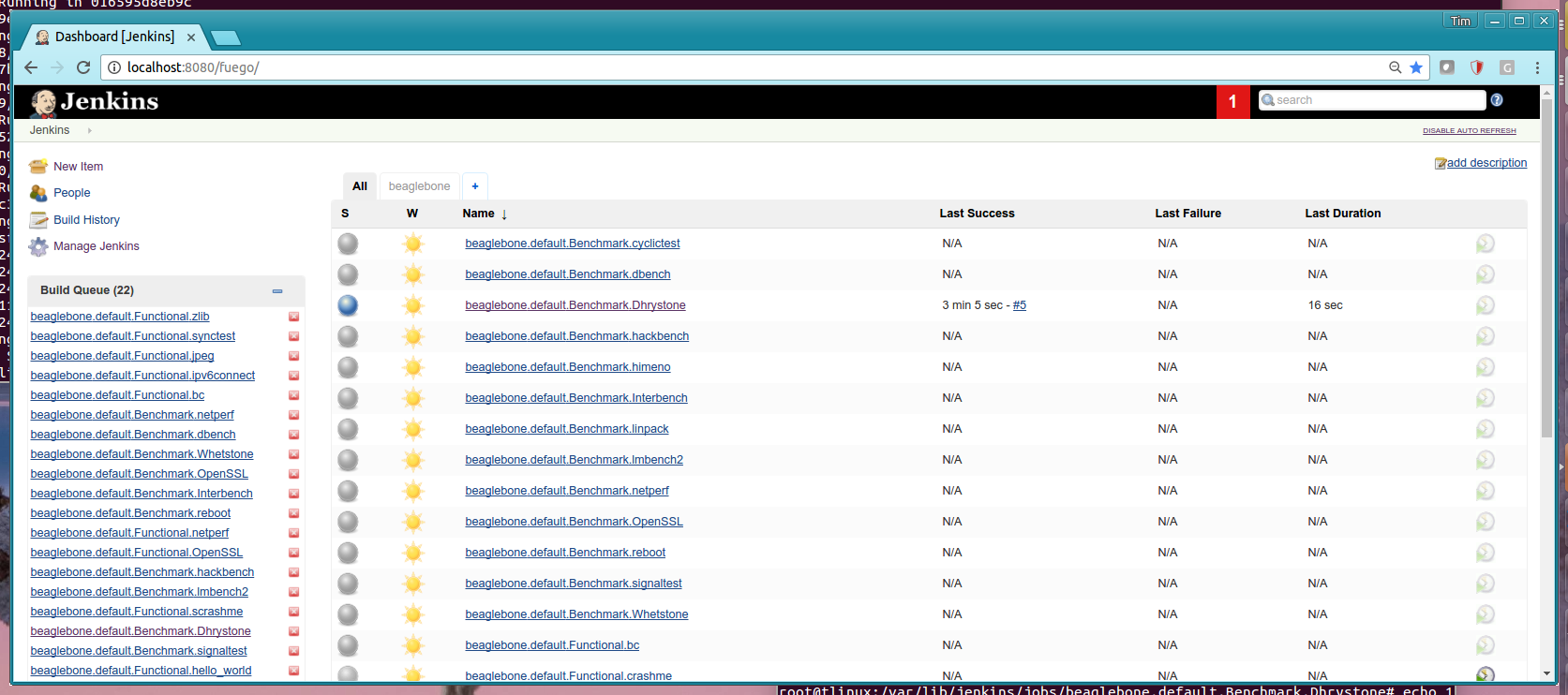Image resolution: width=1568 pixels, height=695 pixels.
Task: Open queued item beaglebone.default.Functional.scrashme
Action: [x=137, y=612]
